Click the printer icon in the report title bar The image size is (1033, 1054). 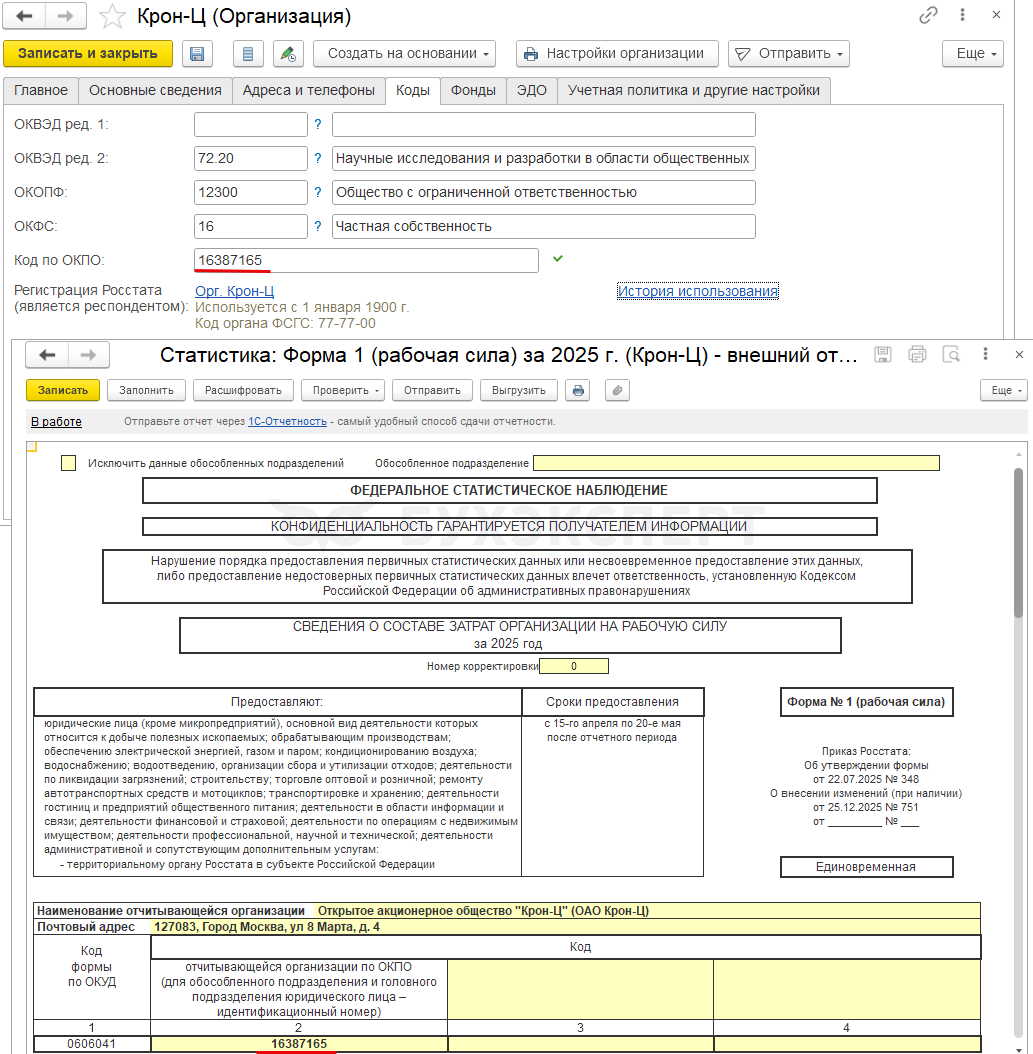(x=917, y=354)
